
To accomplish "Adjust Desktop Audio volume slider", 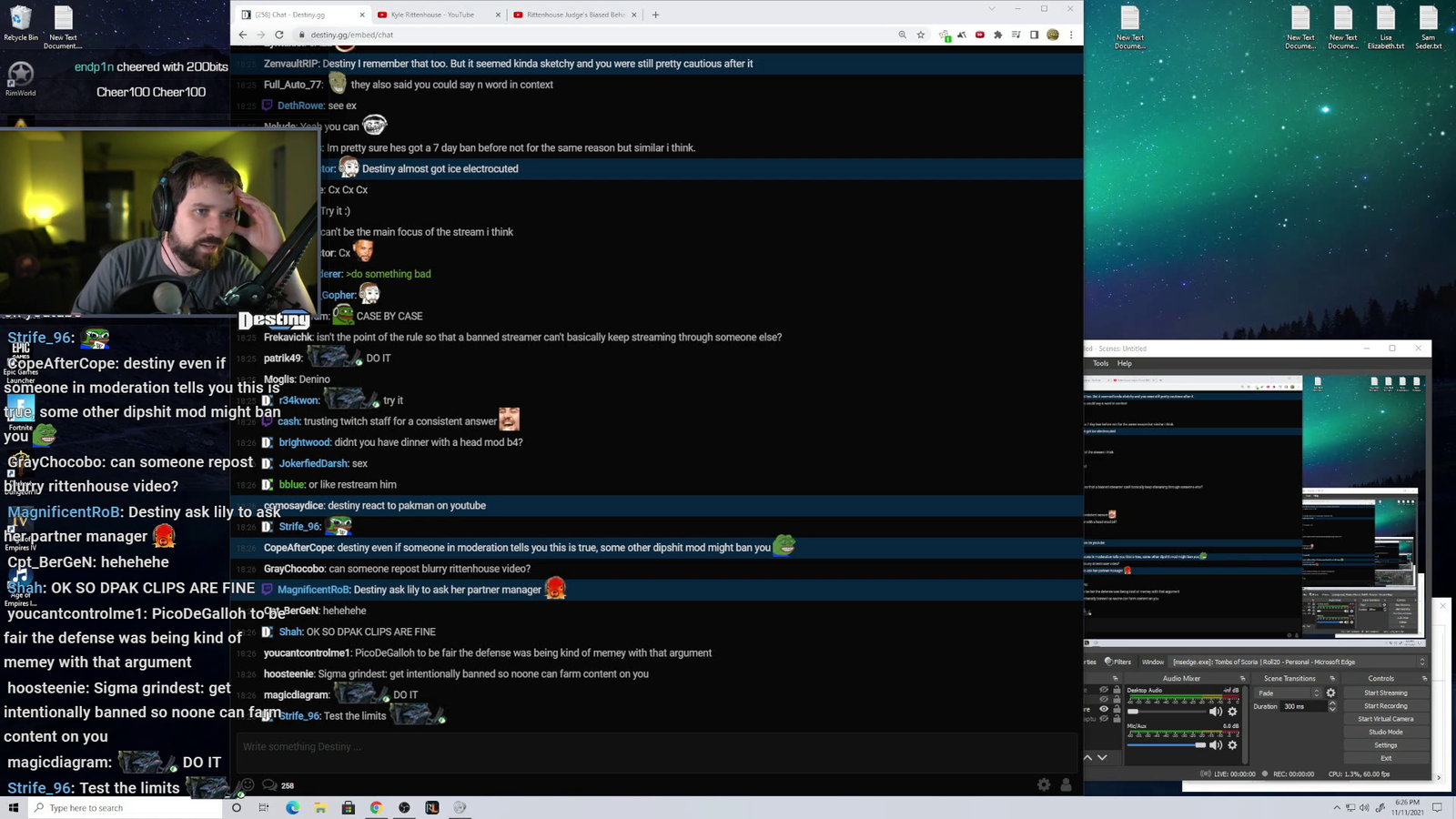I will [x=1167, y=711].
